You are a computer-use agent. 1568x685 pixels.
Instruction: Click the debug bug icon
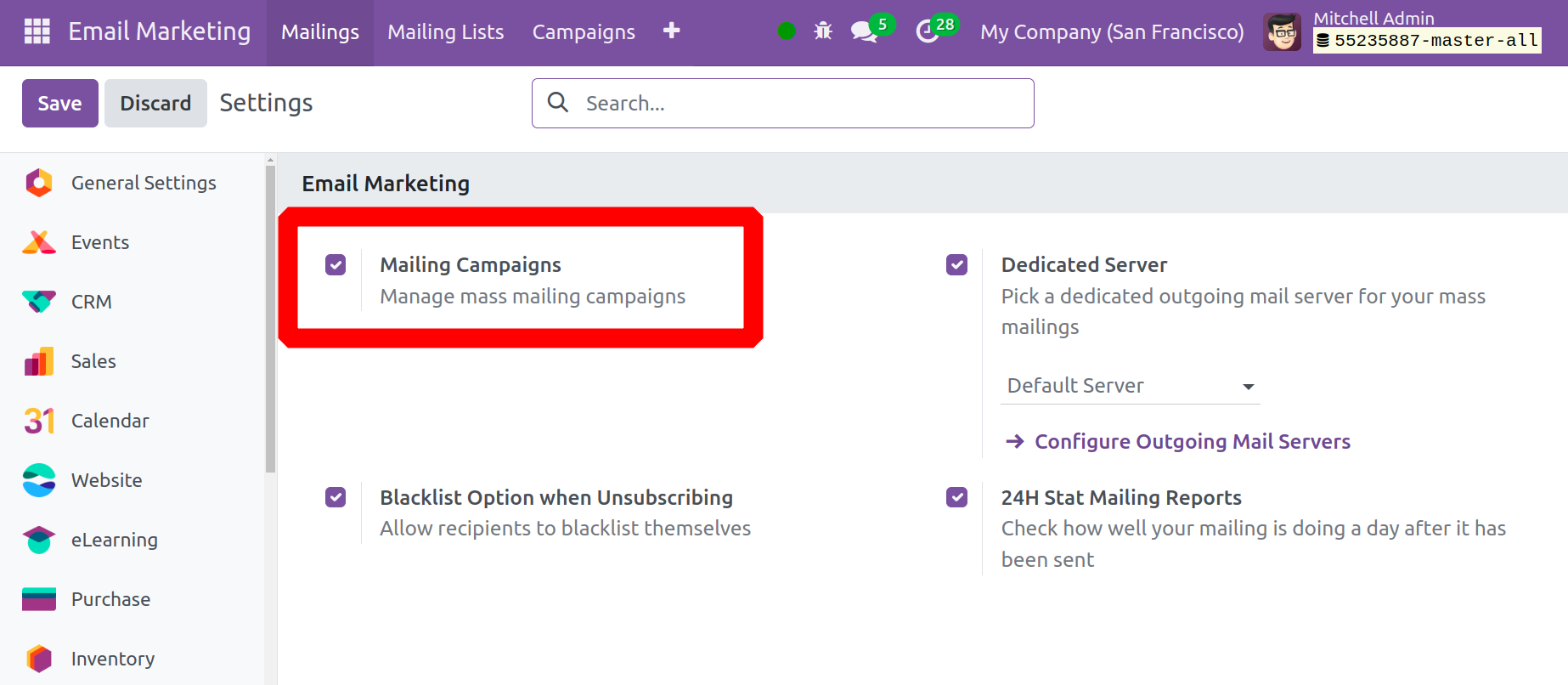point(822,31)
